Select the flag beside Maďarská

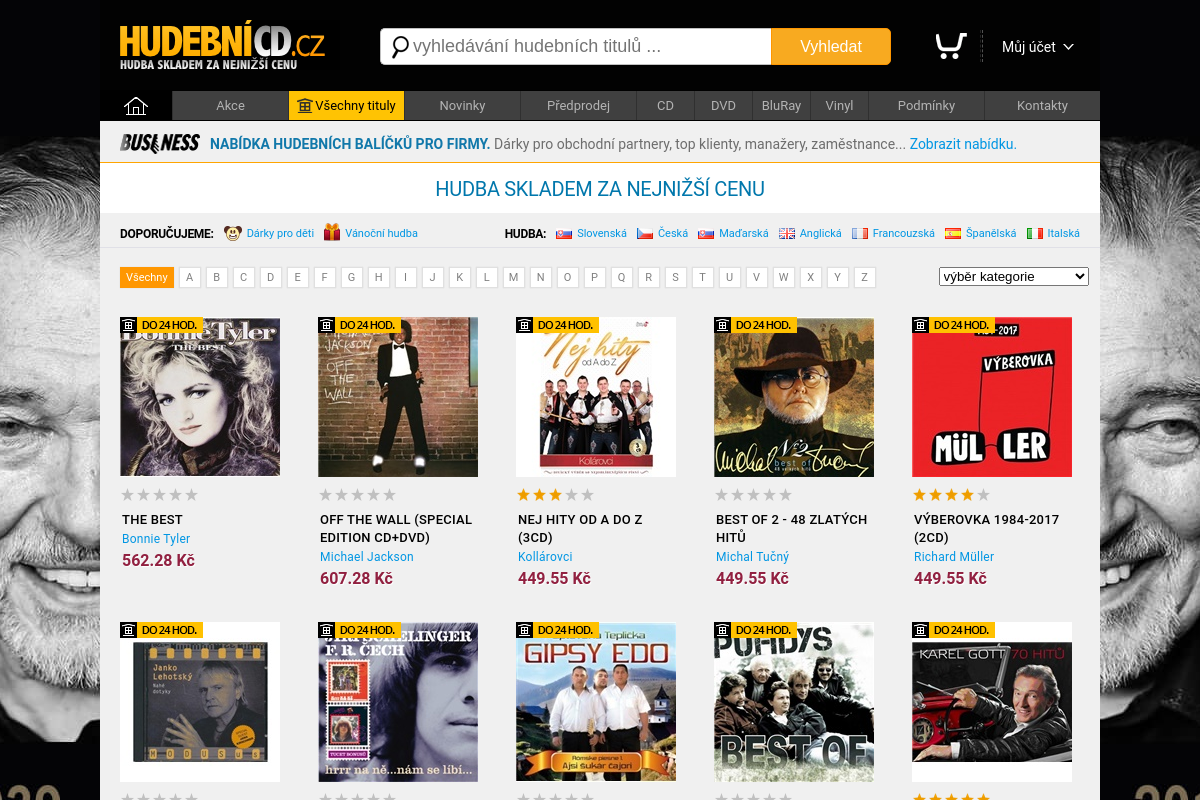[x=706, y=233]
